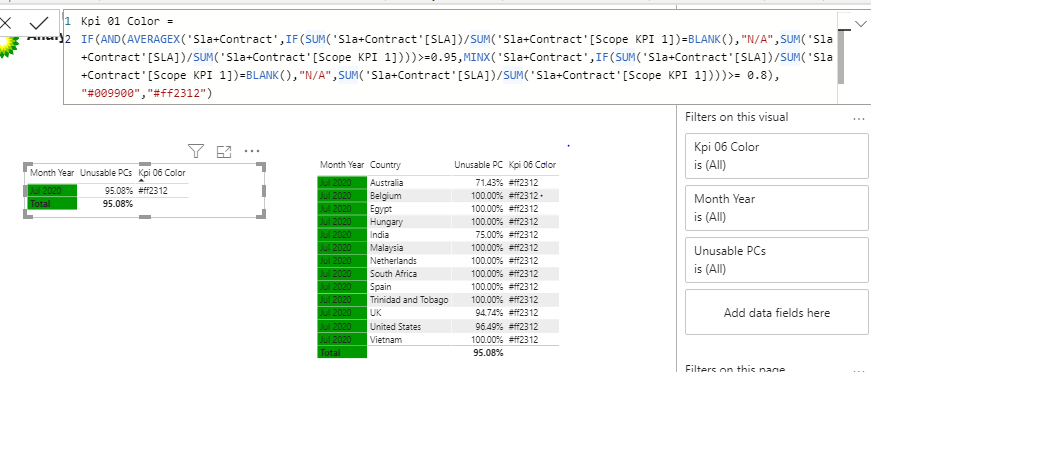
Task: Select the United States country cell
Action: pos(395,327)
